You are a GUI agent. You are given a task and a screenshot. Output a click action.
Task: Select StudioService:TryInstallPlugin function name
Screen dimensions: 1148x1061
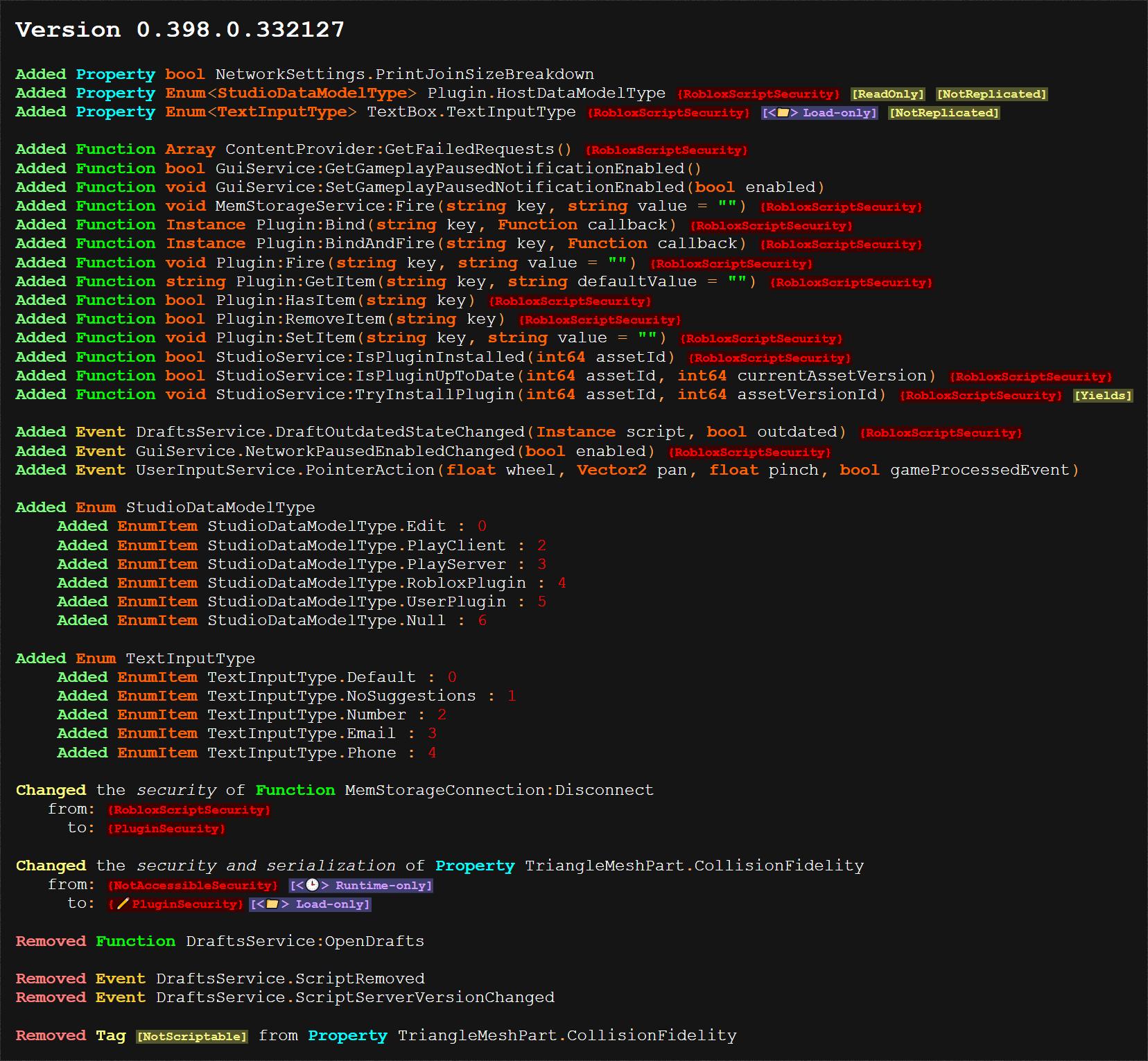click(365, 394)
